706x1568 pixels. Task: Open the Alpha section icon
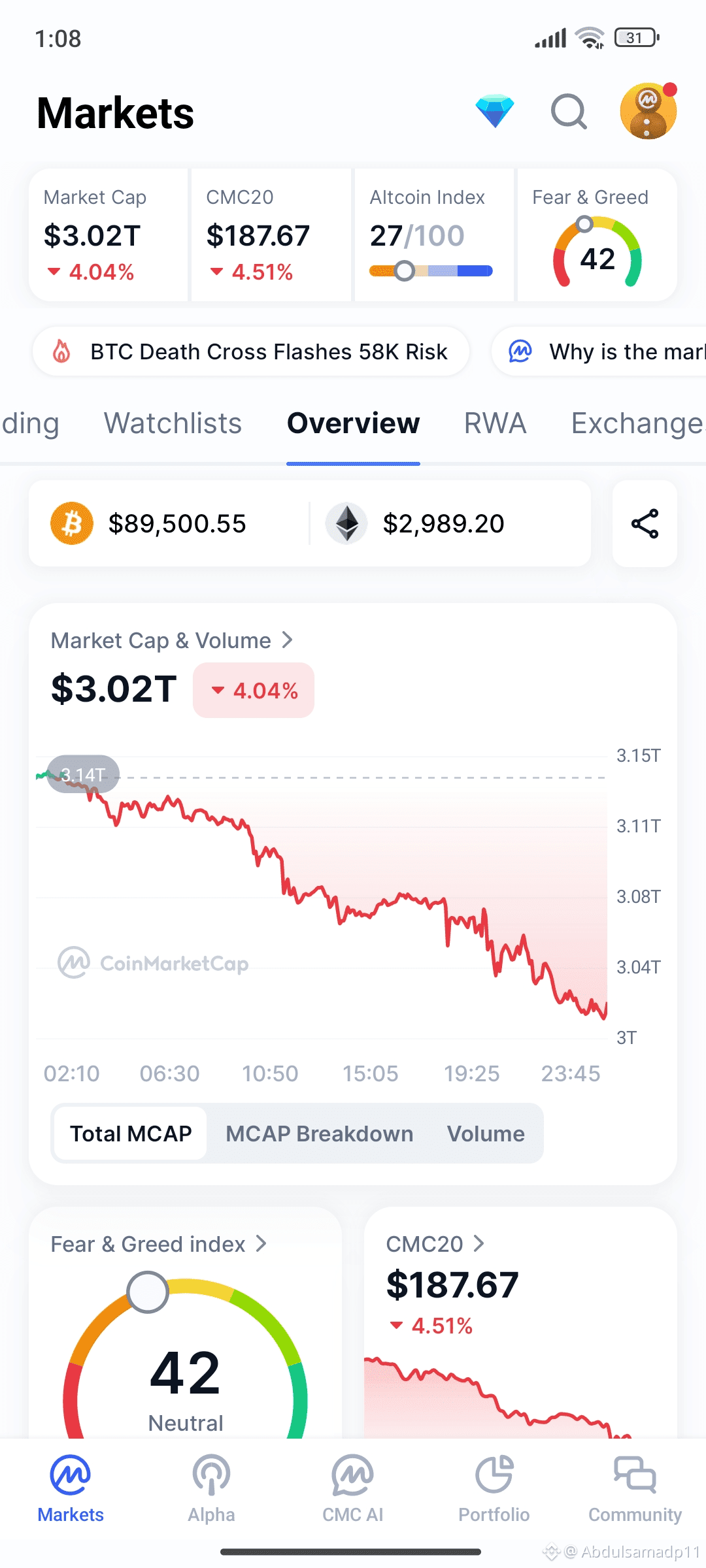click(211, 1475)
